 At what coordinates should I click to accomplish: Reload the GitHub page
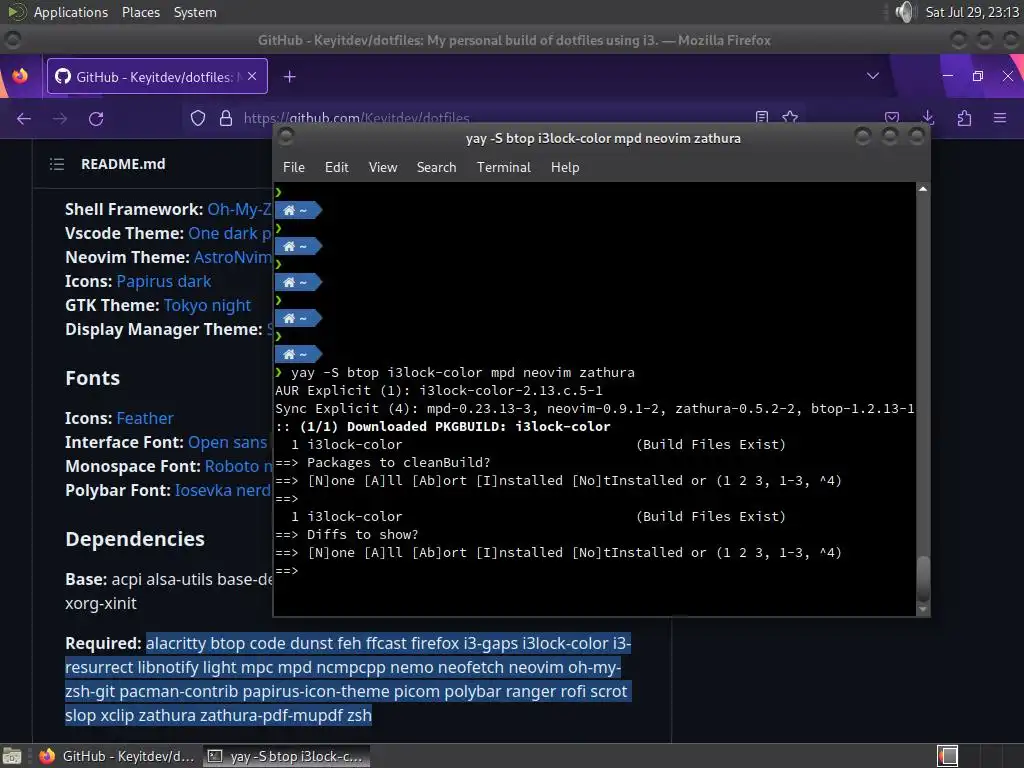point(96,118)
